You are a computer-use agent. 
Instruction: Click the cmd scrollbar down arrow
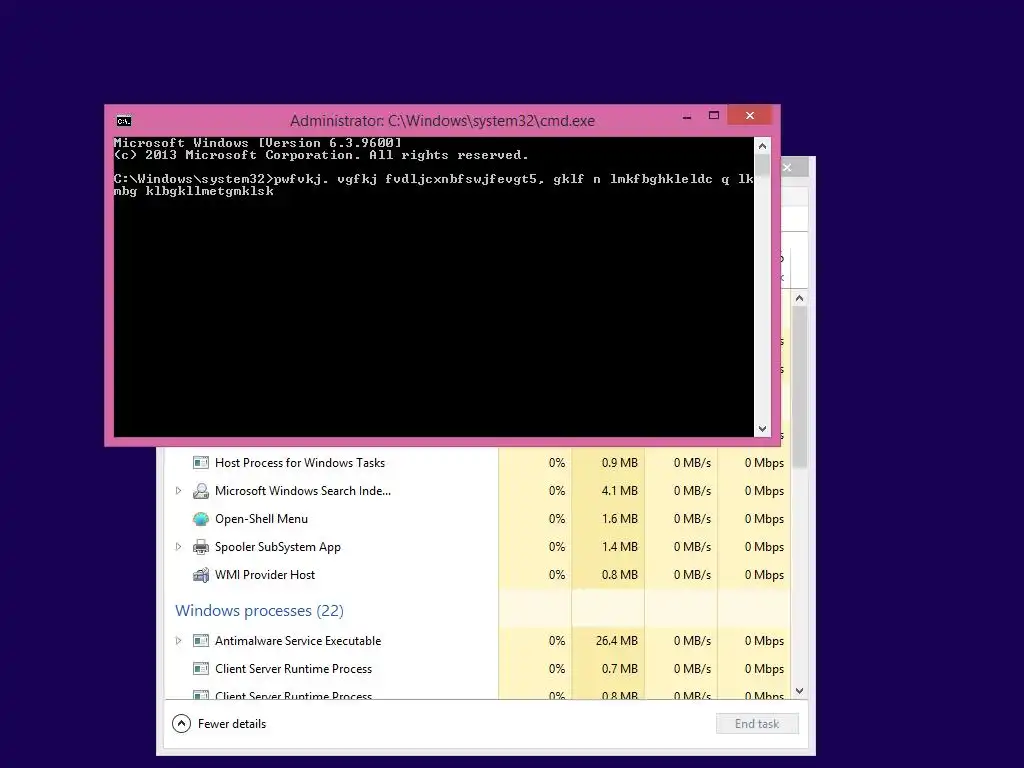[762, 429]
